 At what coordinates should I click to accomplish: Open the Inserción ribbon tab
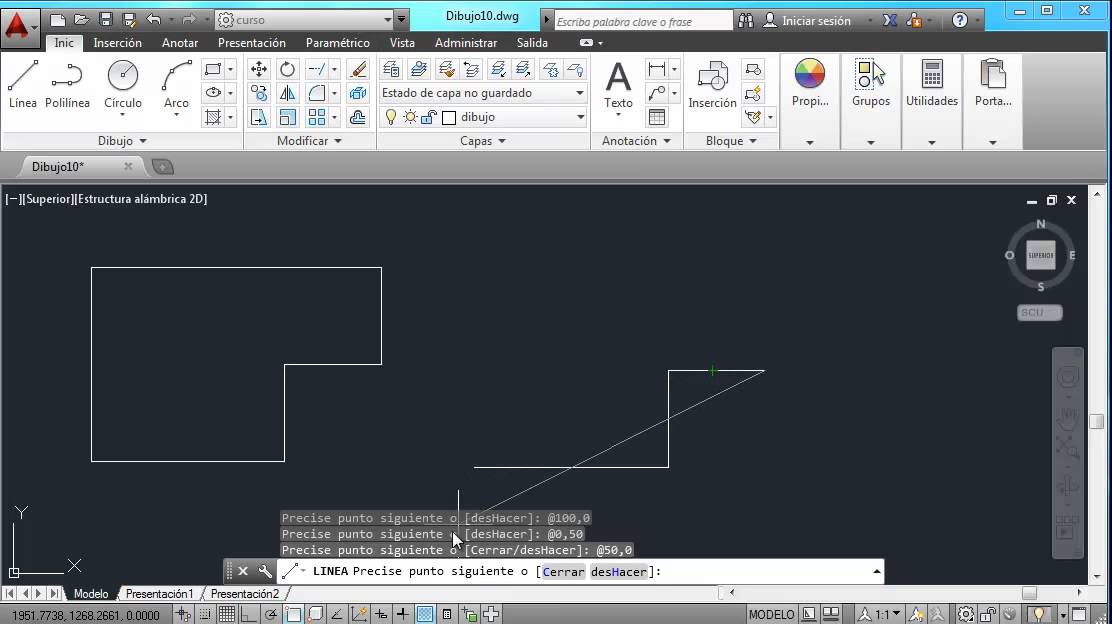click(118, 43)
